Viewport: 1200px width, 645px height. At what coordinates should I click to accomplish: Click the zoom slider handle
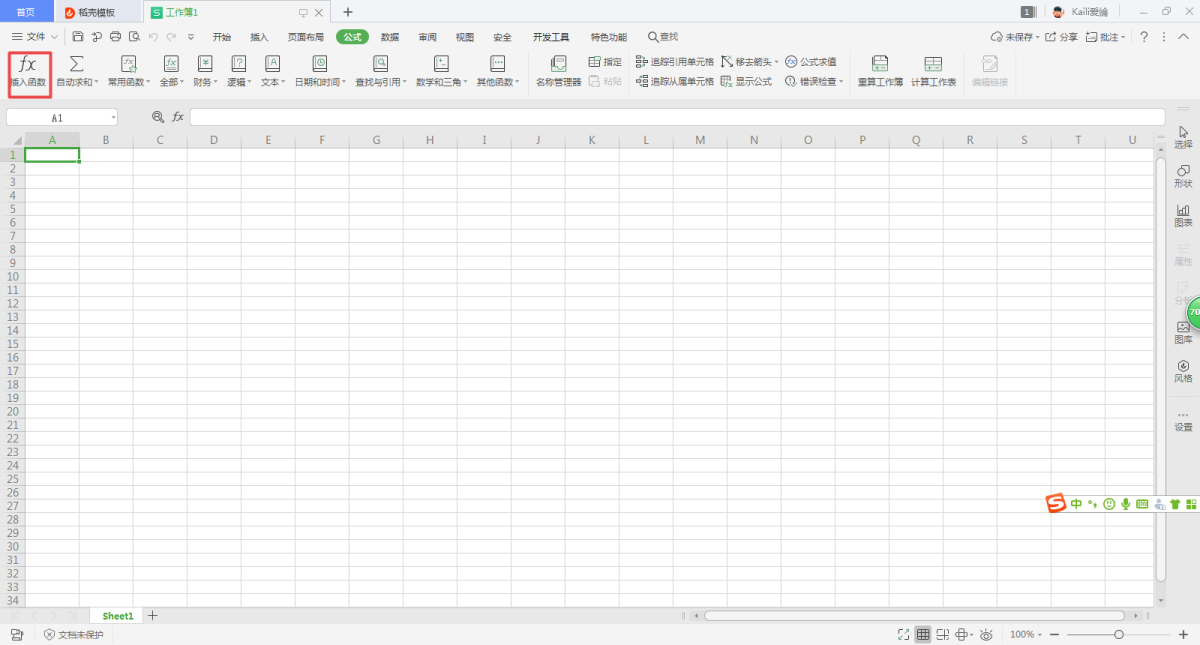(x=1119, y=635)
